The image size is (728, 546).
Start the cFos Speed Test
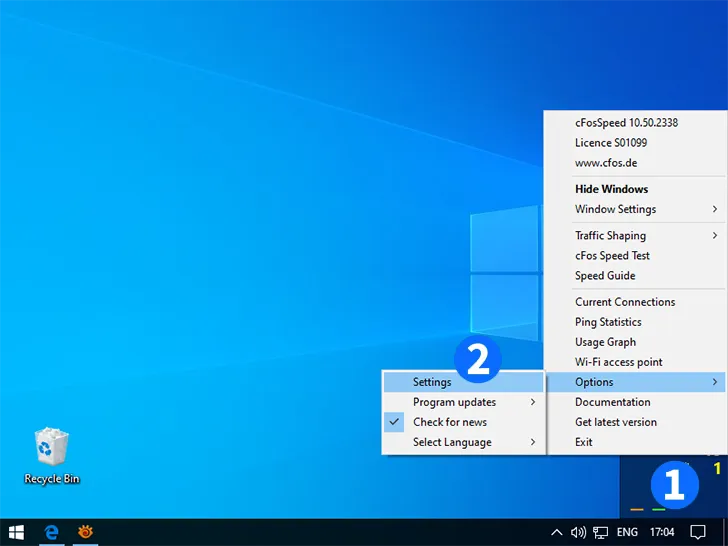(x=636, y=255)
